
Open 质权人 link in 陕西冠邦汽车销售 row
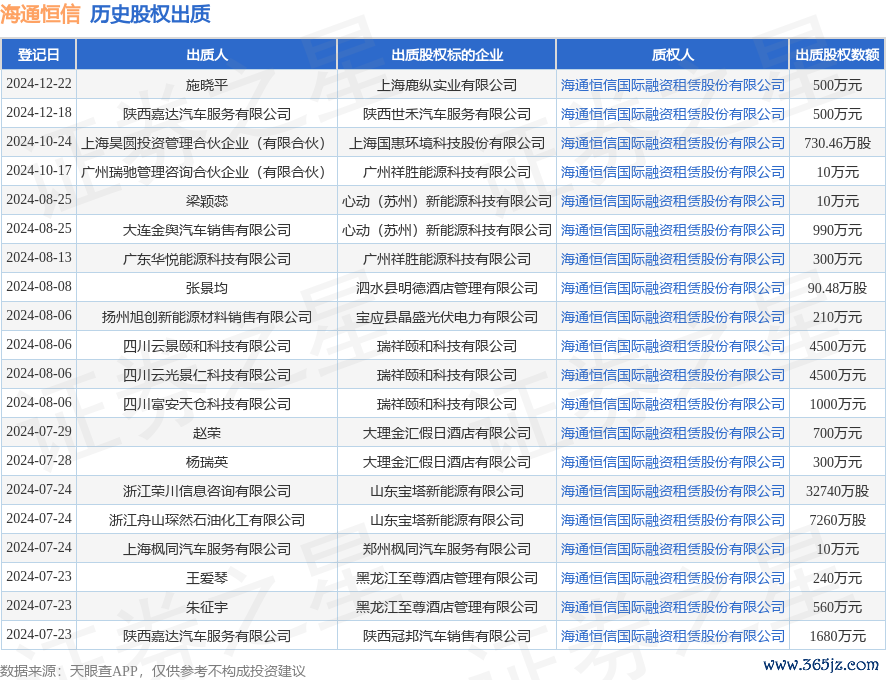(x=672, y=636)
